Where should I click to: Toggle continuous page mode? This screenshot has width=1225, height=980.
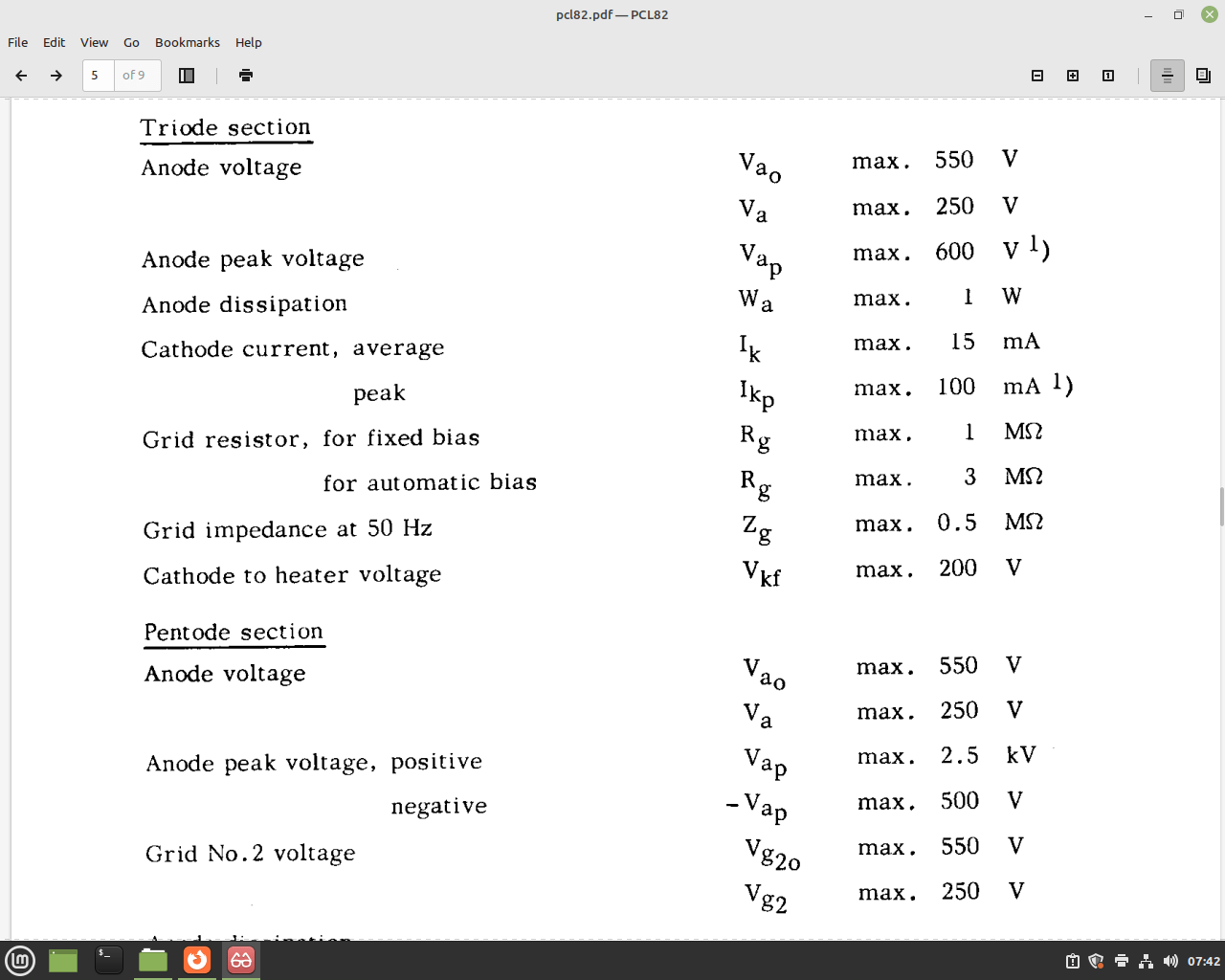[x=1167, y=76]
